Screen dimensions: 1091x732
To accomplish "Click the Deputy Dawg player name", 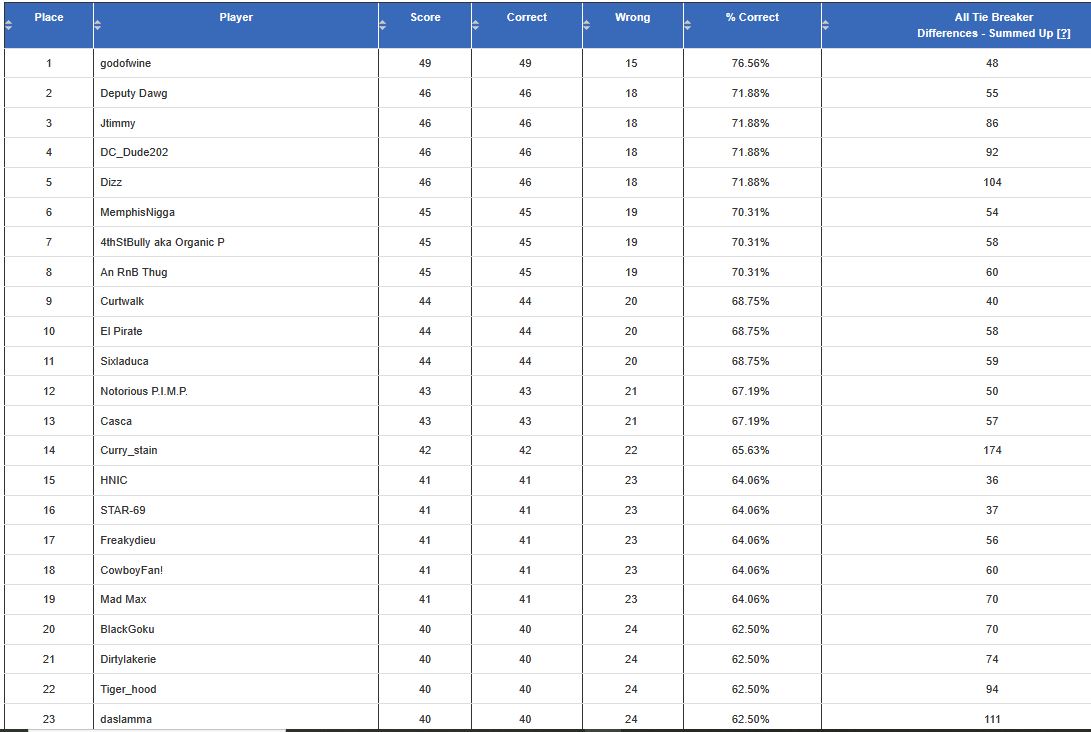I will pyautogui.click(x=134, y=93).
